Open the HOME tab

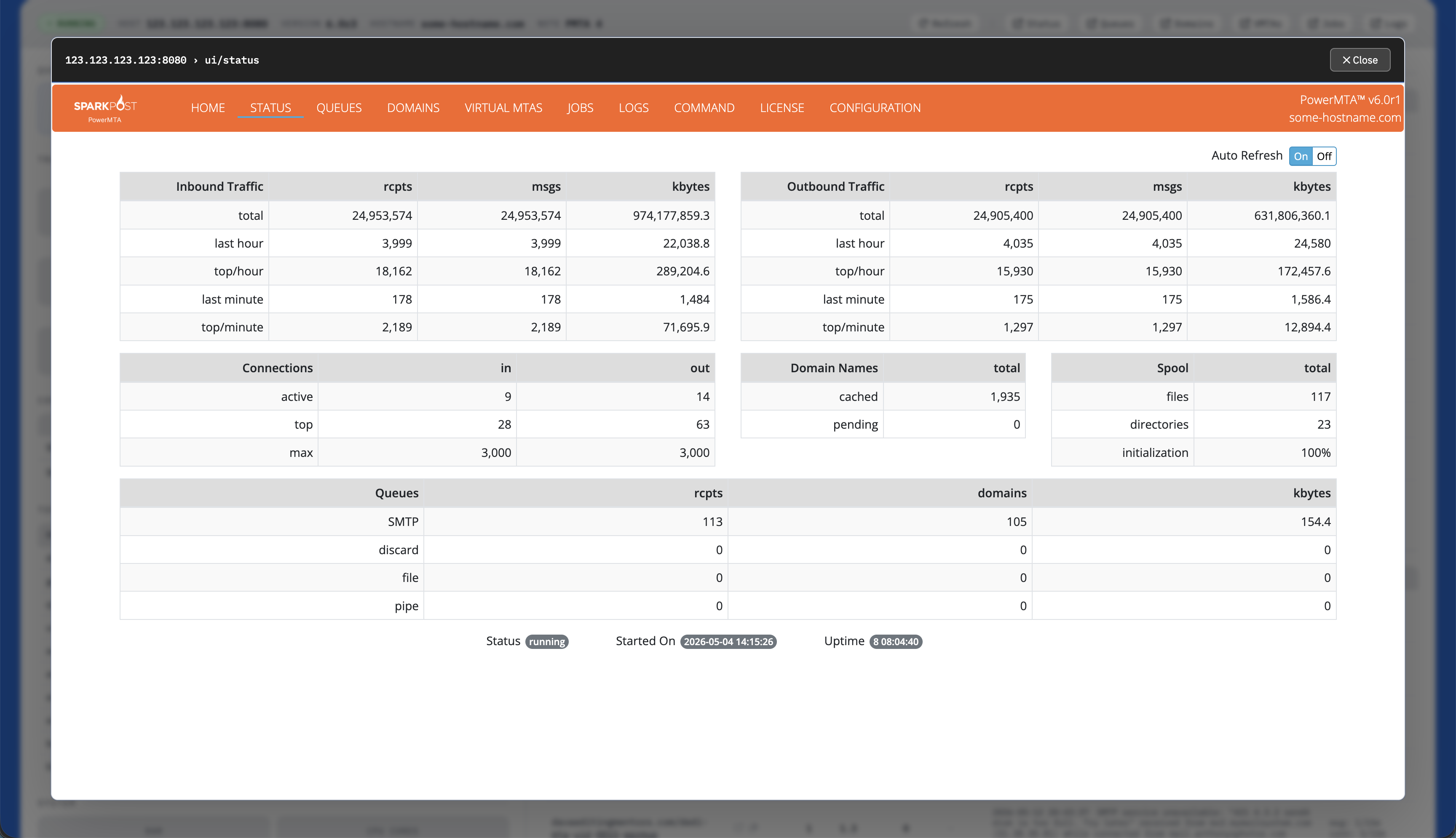[x=208, y=108]
